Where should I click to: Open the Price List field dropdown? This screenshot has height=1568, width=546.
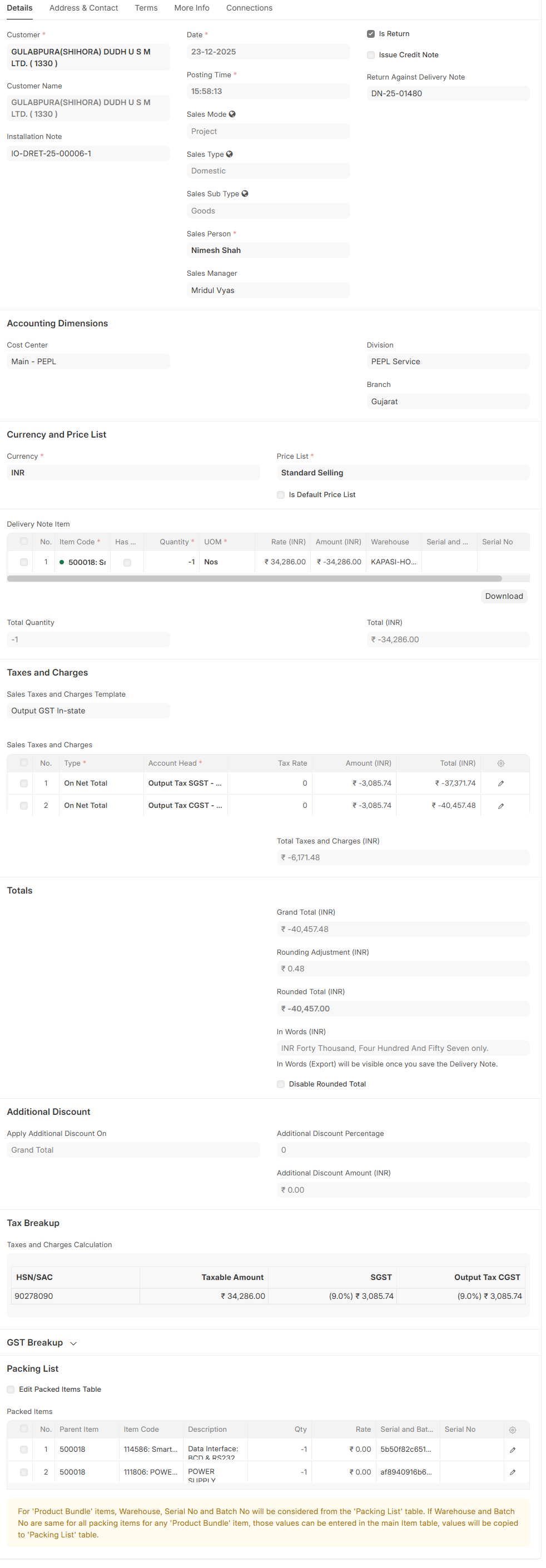click(403, 473)
